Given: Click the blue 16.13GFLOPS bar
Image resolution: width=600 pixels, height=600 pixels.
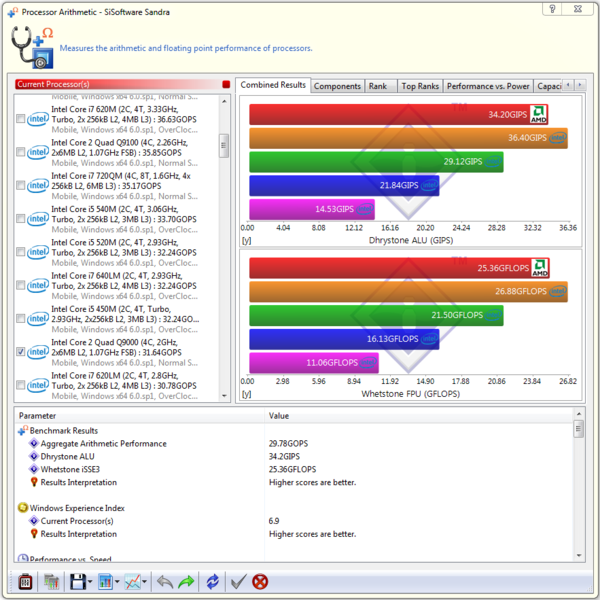Looking at the screenshot, I should [x=344, y=339].
